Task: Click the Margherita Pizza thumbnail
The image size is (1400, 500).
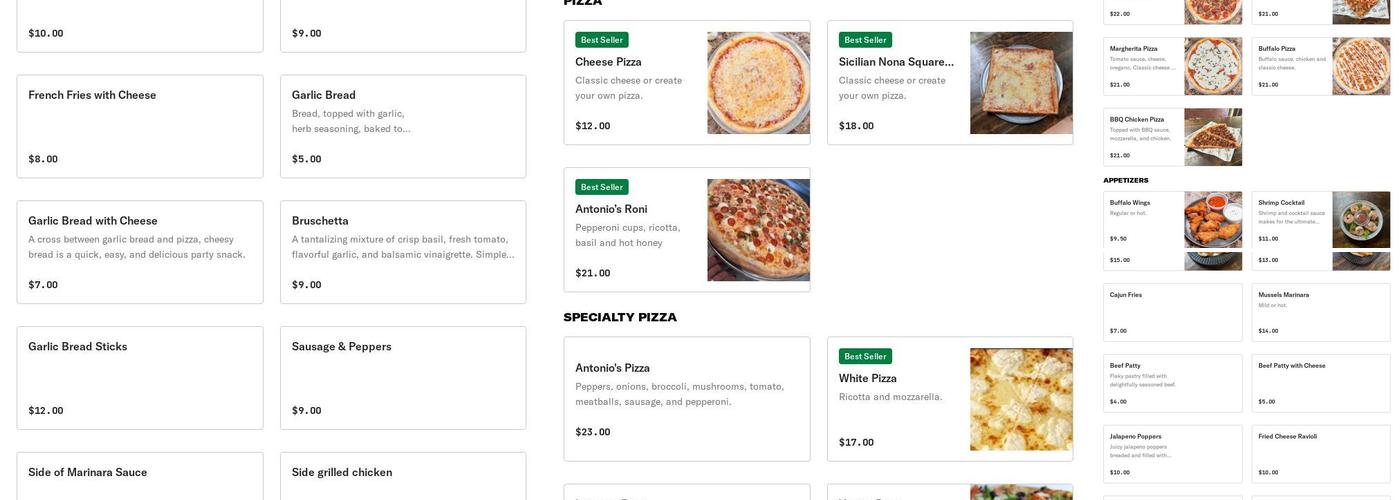Action: 1213,67
